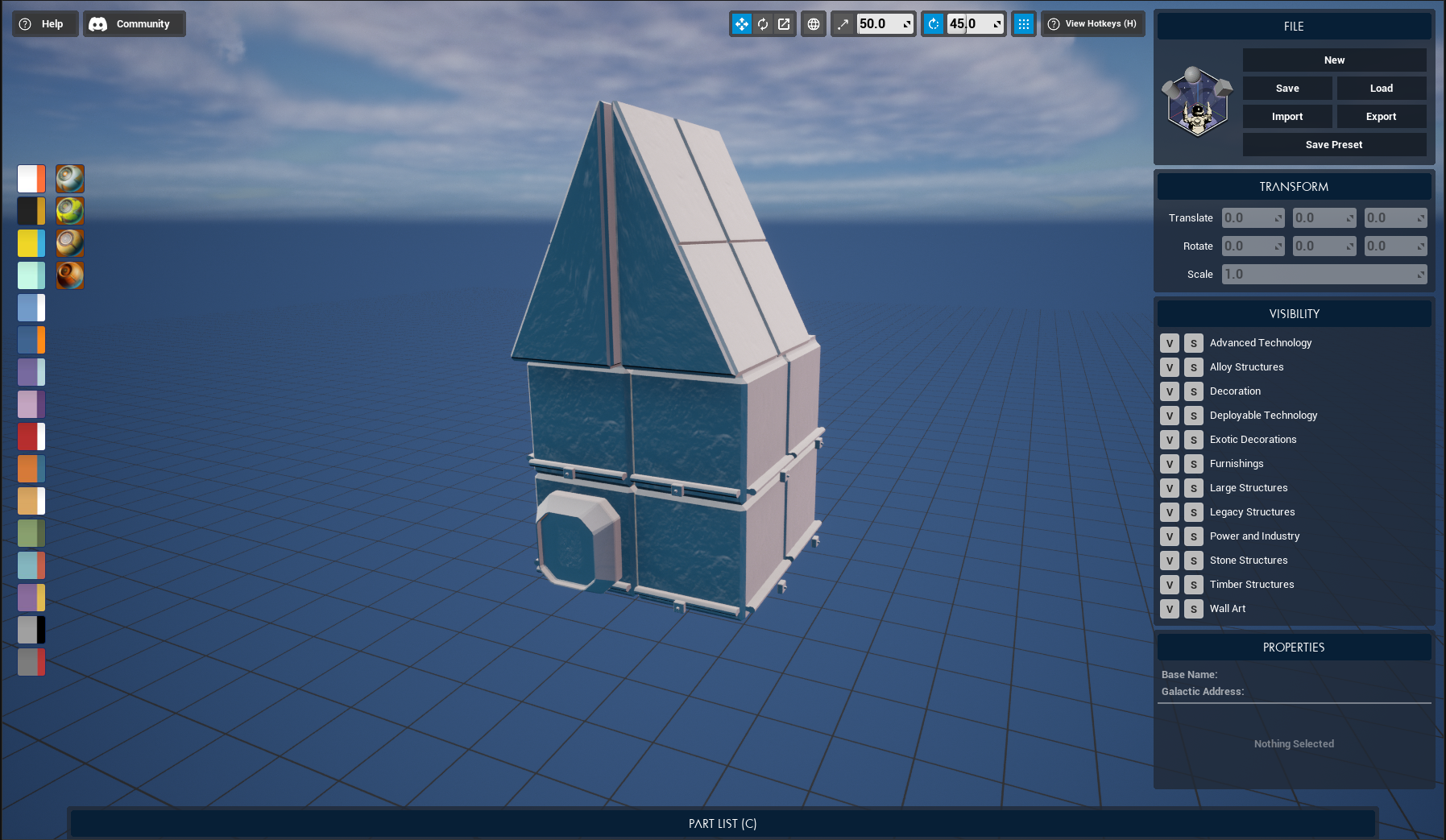Select the rotate gizmo tool

pyautogui.click(x=763, y=24)
